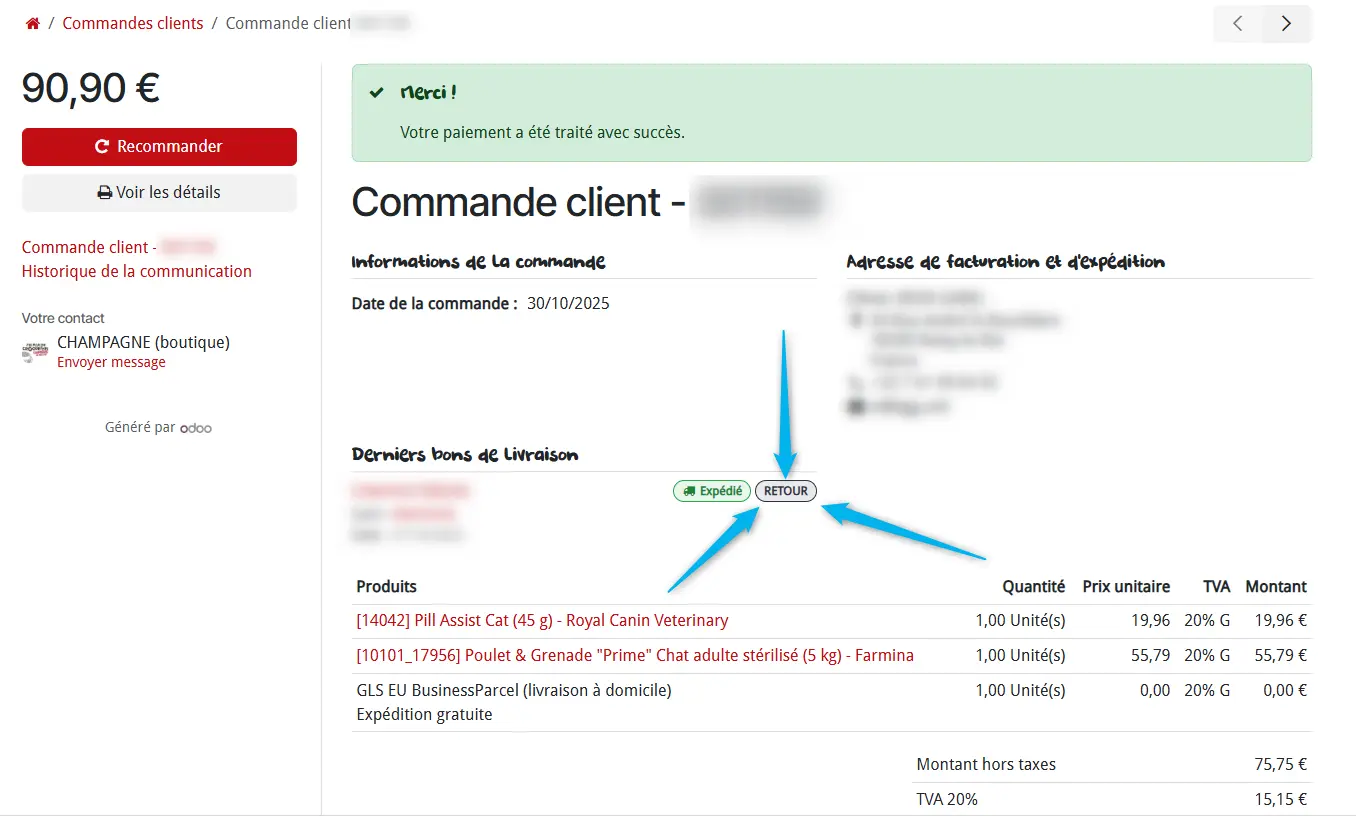1356x816 pixels.
Task: Click Voir les détails button
Action: coord(159,192)
